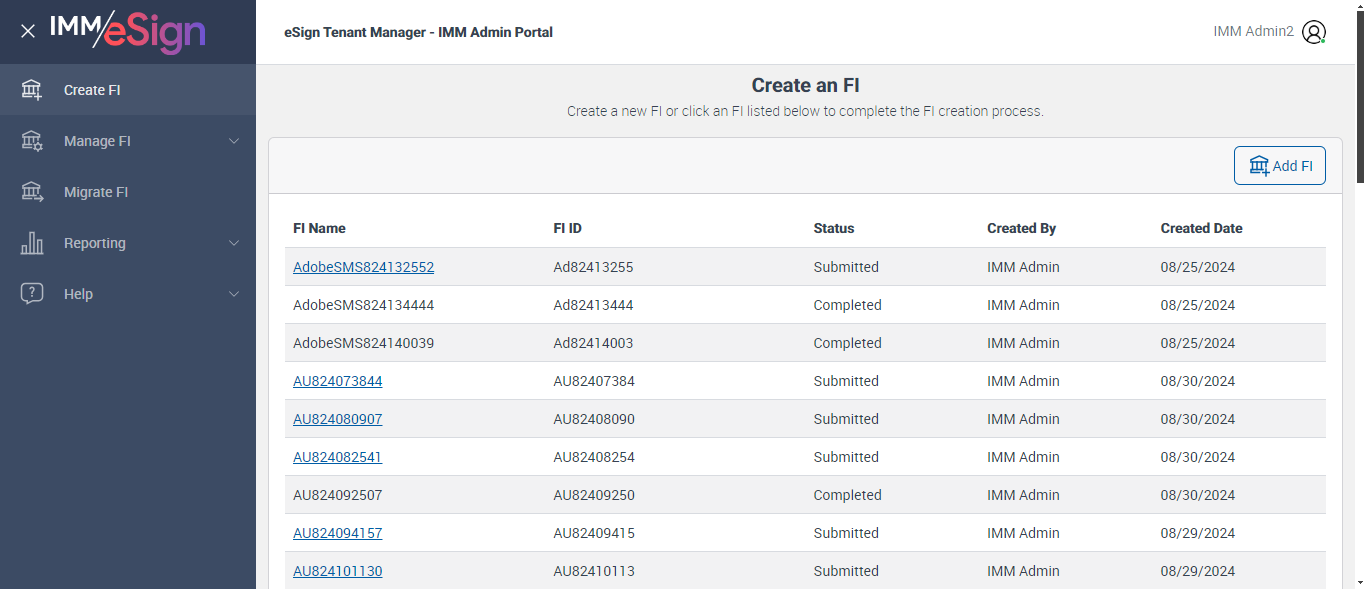
Task: Click the FI ID column header
Action: pyautogui.click(x=567, y=228)
